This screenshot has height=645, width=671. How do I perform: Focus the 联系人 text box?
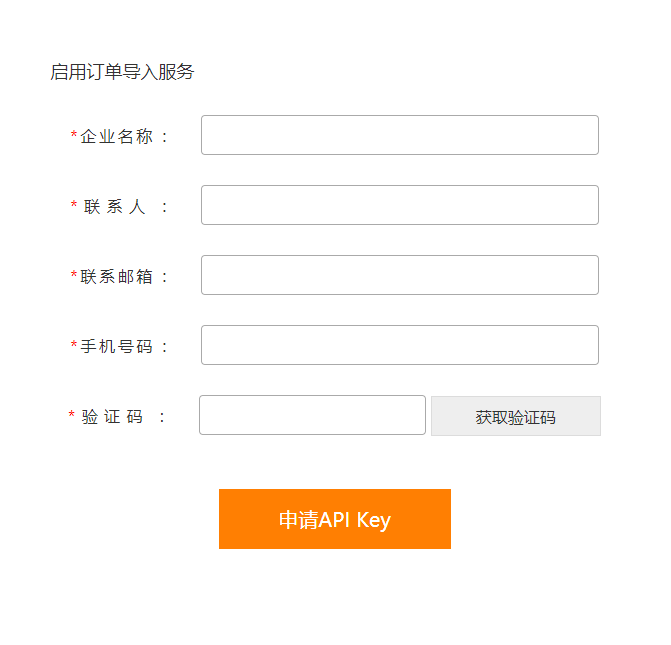pos(400,205)
